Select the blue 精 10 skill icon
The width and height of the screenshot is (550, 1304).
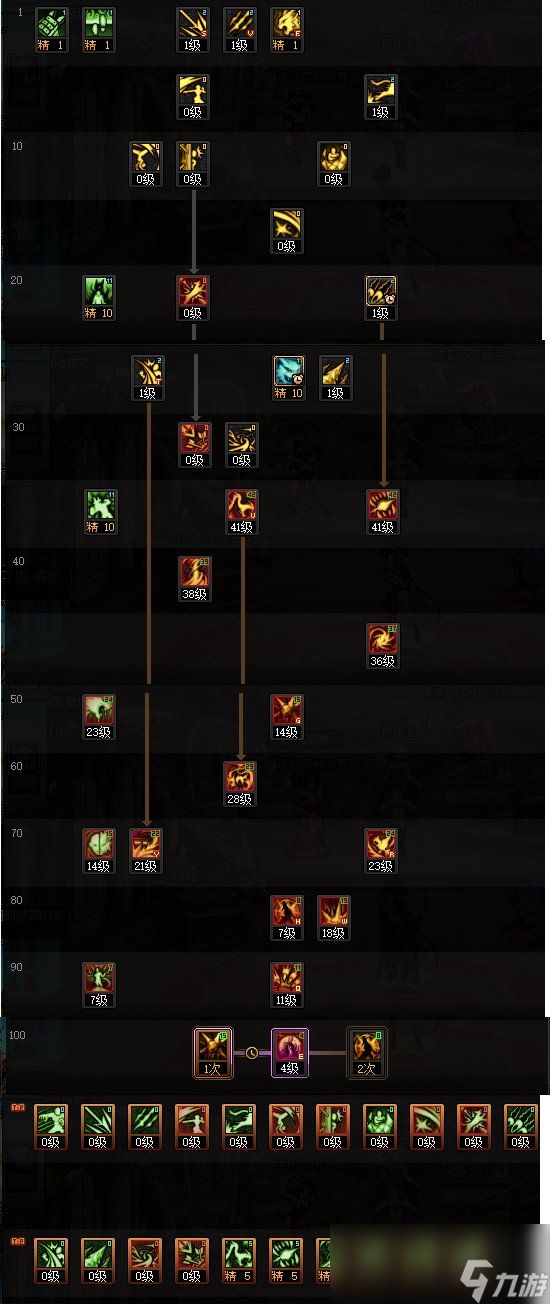(x=289, y=379)
